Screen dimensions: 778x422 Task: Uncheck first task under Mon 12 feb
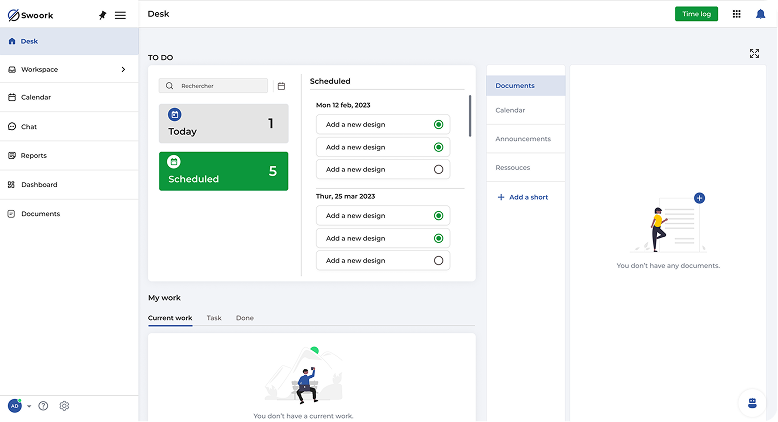click(x=438, y=124)
